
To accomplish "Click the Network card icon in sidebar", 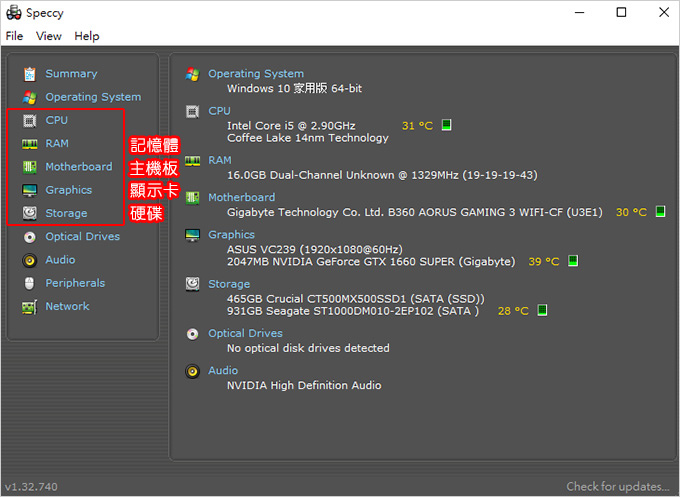I will 29,307.
